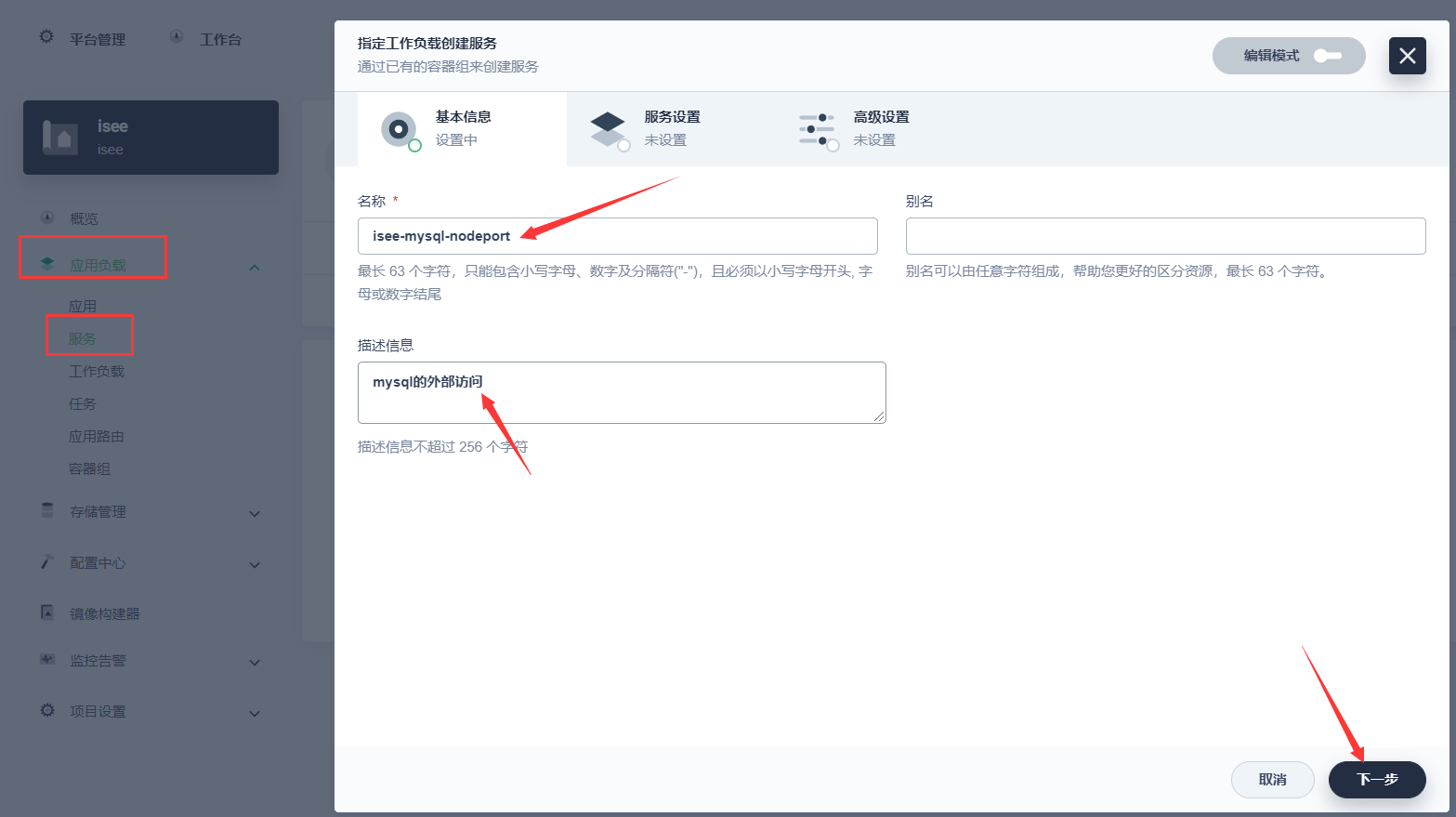Click the 取消 button
1456x817 pixels.
tap(1272, 780)
